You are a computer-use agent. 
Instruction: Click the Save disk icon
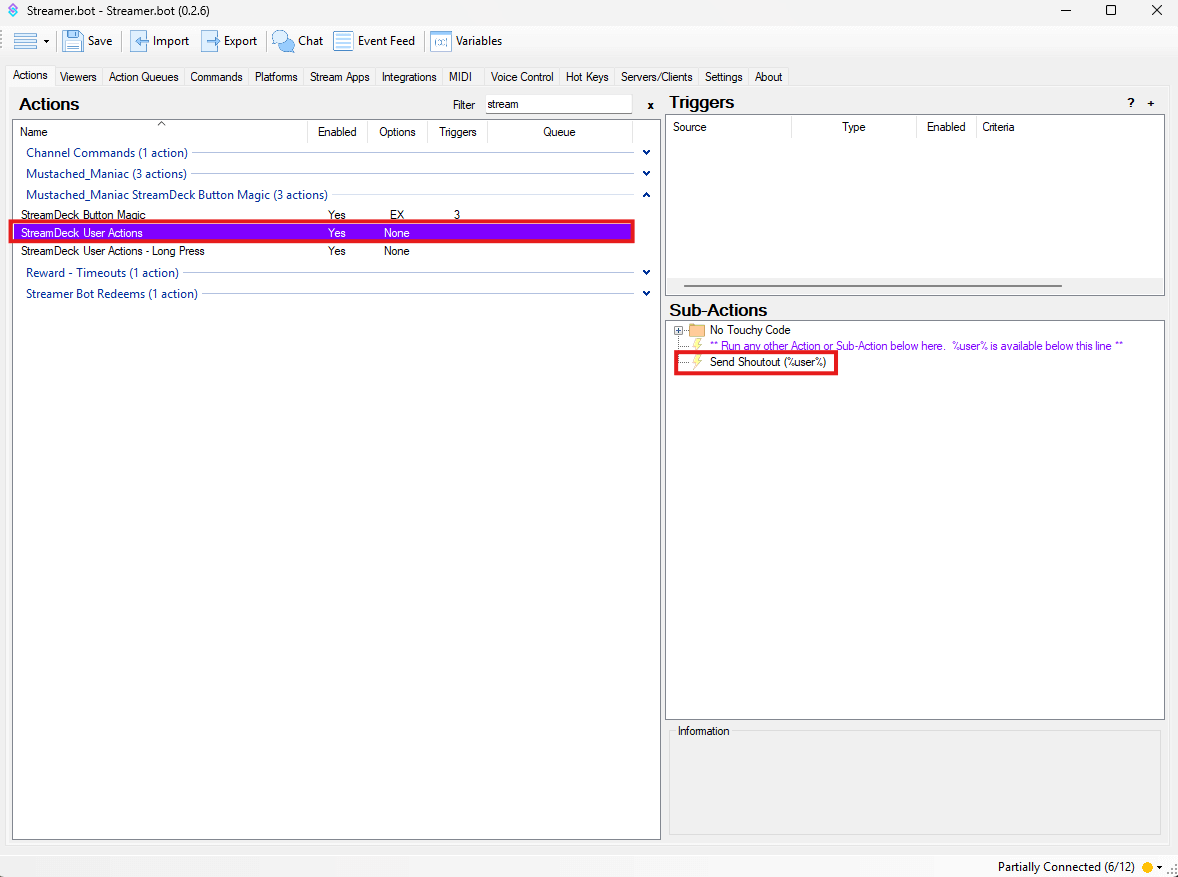[73, 41]
